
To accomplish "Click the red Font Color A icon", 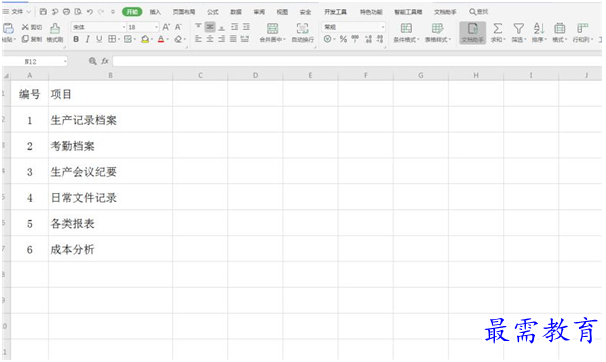I will pyautogui.click(x=161, y=39).
